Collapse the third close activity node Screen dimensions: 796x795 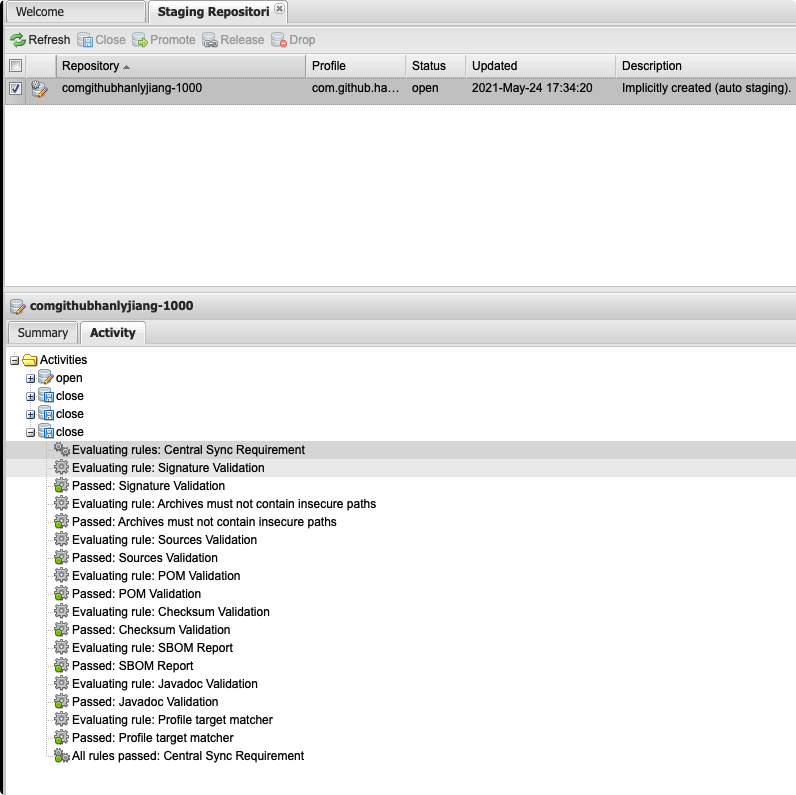coord(30,433)
